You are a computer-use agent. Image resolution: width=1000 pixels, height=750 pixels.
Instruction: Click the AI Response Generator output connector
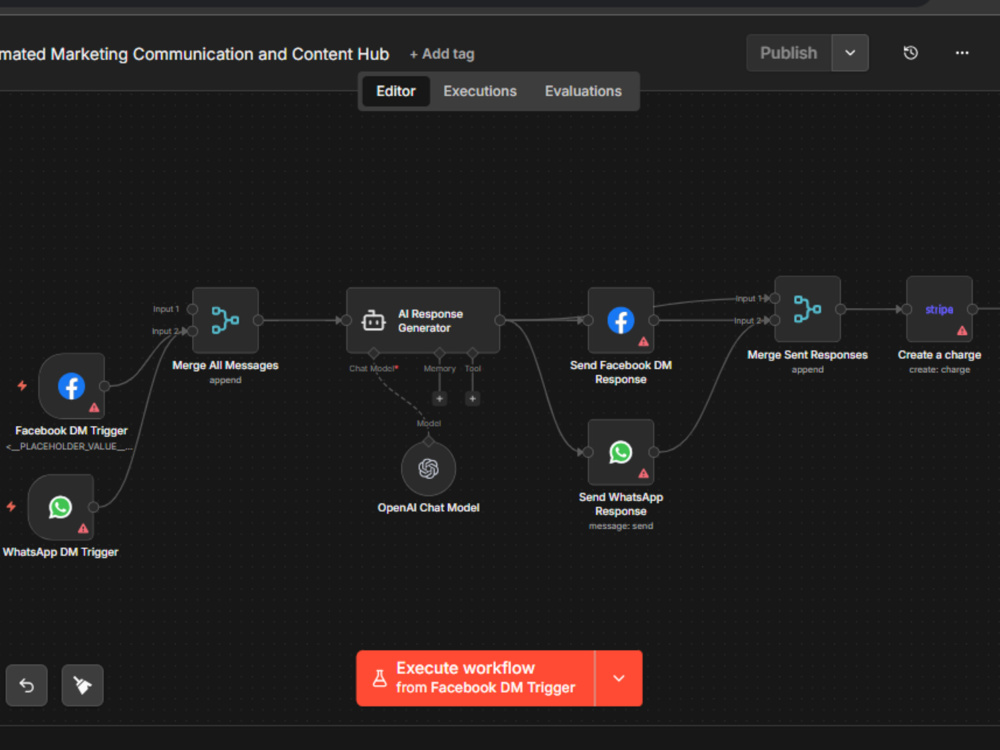click(x=500, y=320)
